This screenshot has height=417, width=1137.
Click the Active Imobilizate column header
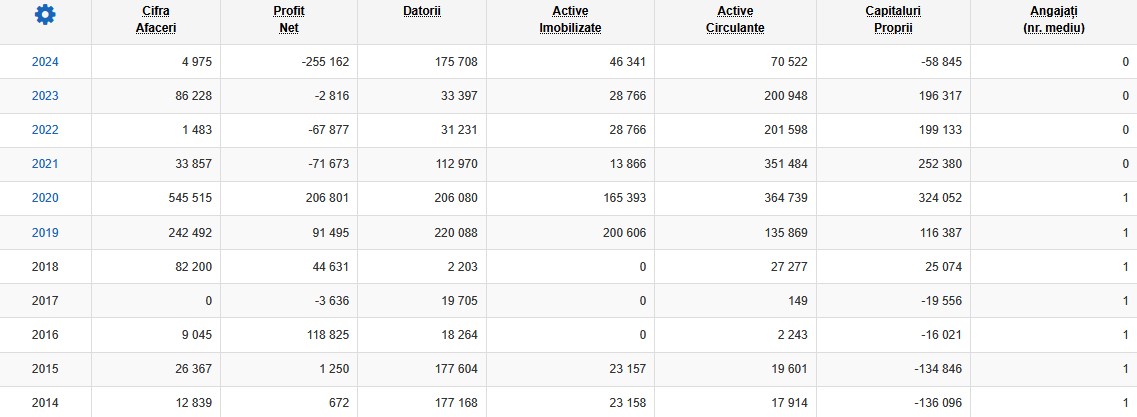click(x=570, y=20)
